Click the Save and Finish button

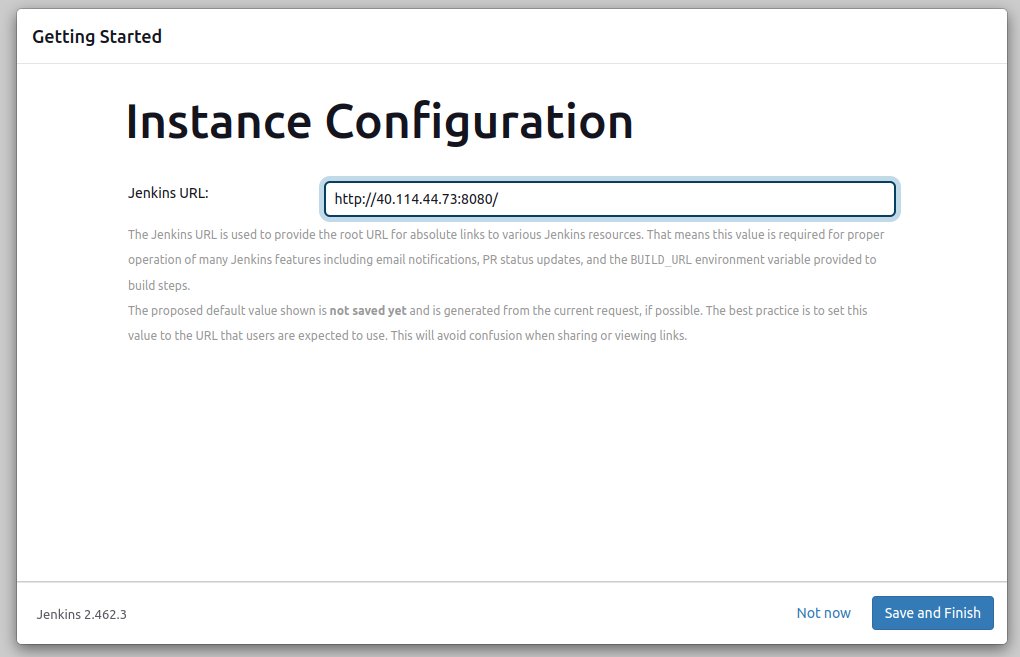(x=932, y=613)
